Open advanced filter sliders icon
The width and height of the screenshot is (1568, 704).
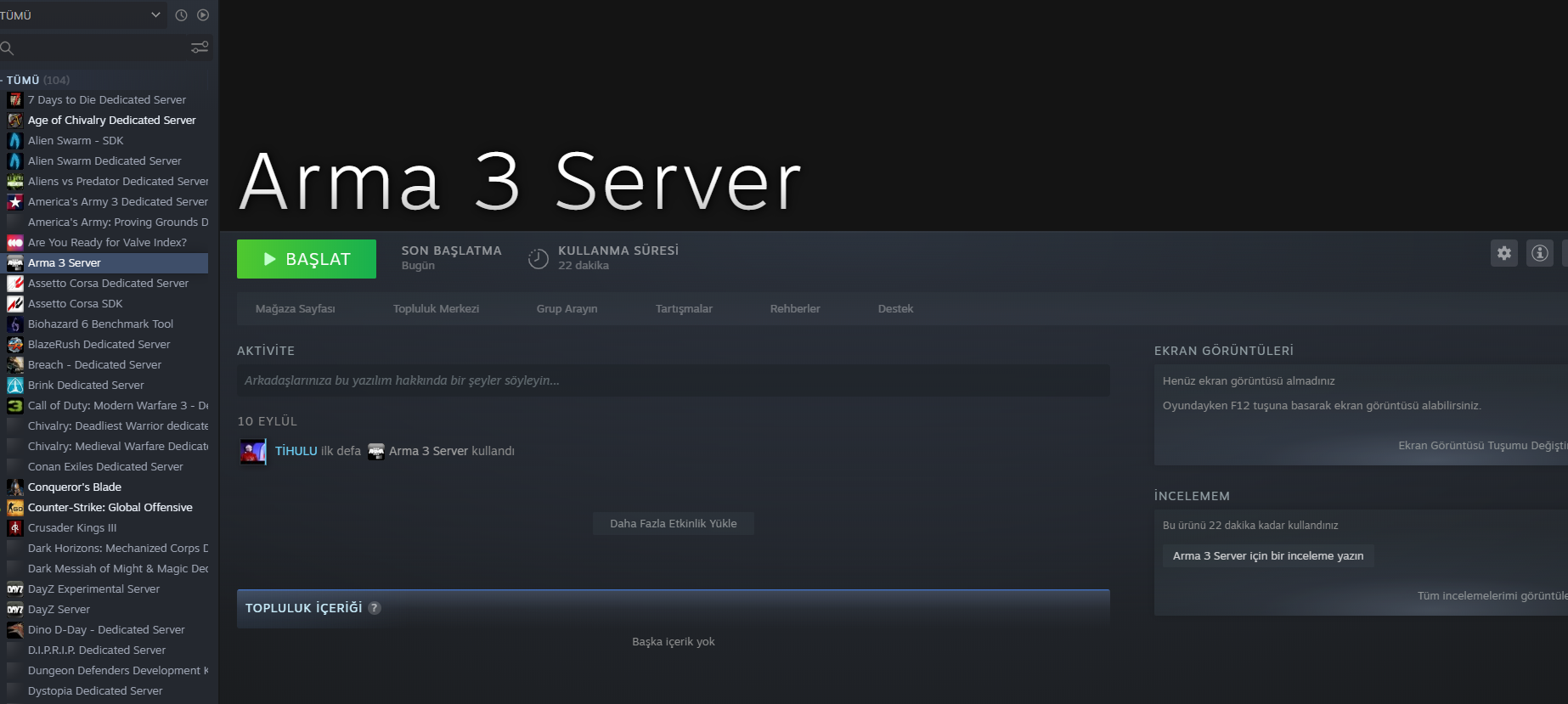[200, 48]
